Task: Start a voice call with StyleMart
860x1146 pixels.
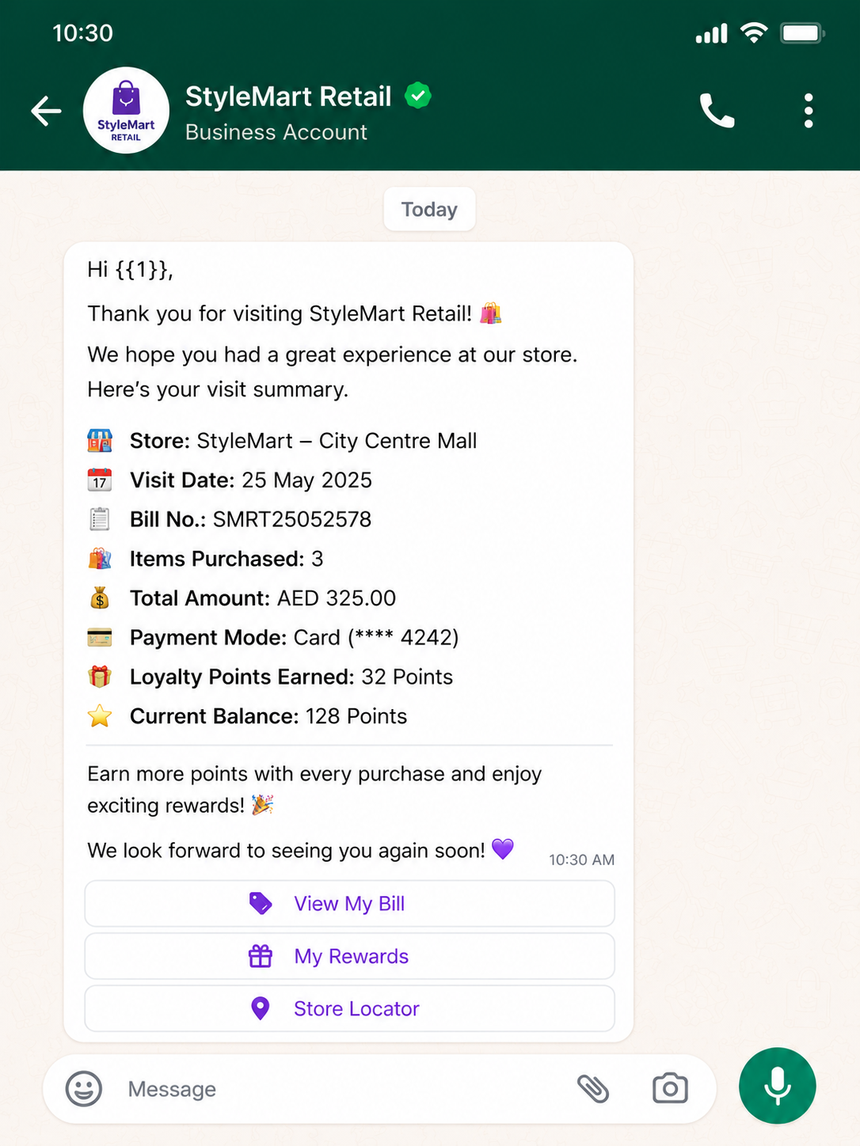Action: tap(717, 111)
